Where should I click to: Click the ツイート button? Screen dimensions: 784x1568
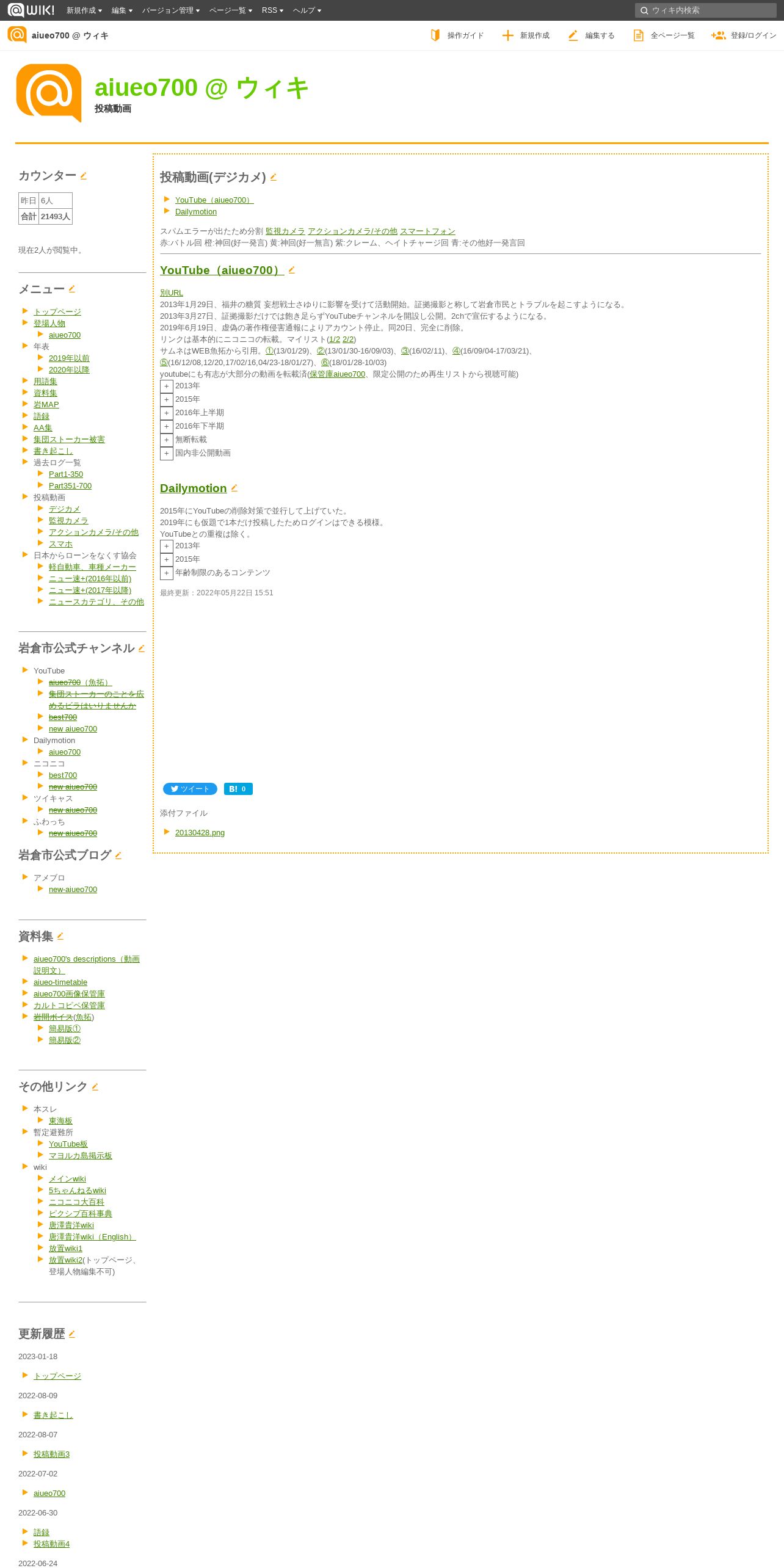click(190, 789)
